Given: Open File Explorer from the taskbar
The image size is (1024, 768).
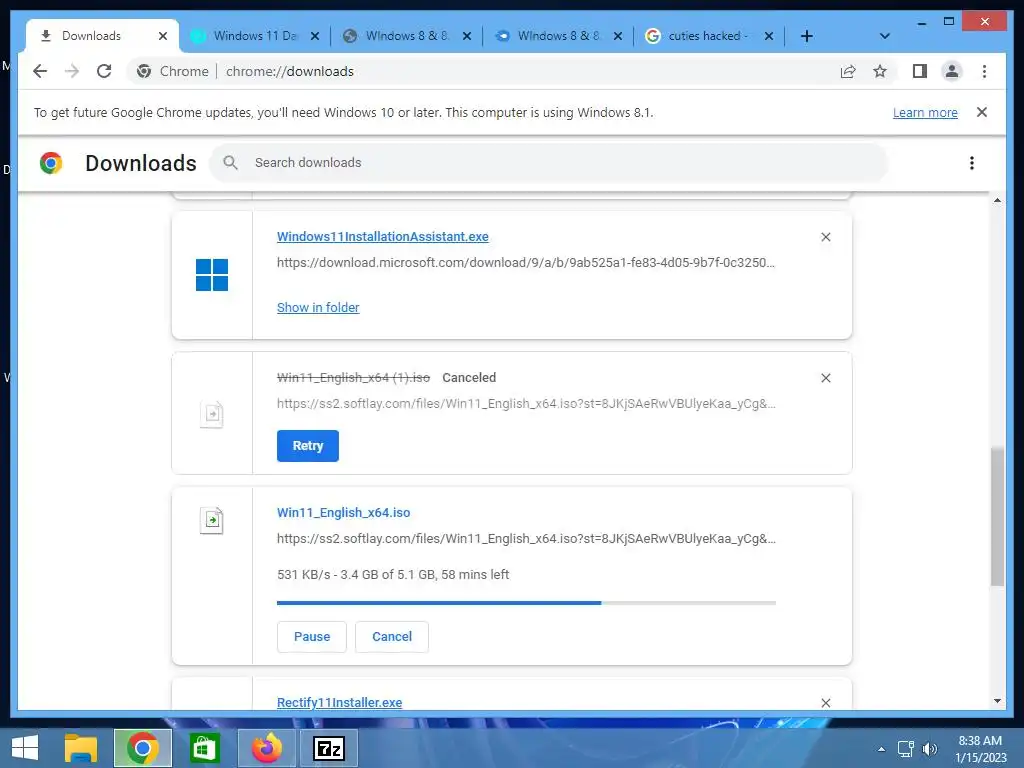Looking at the screenshot, I should 80,748.
